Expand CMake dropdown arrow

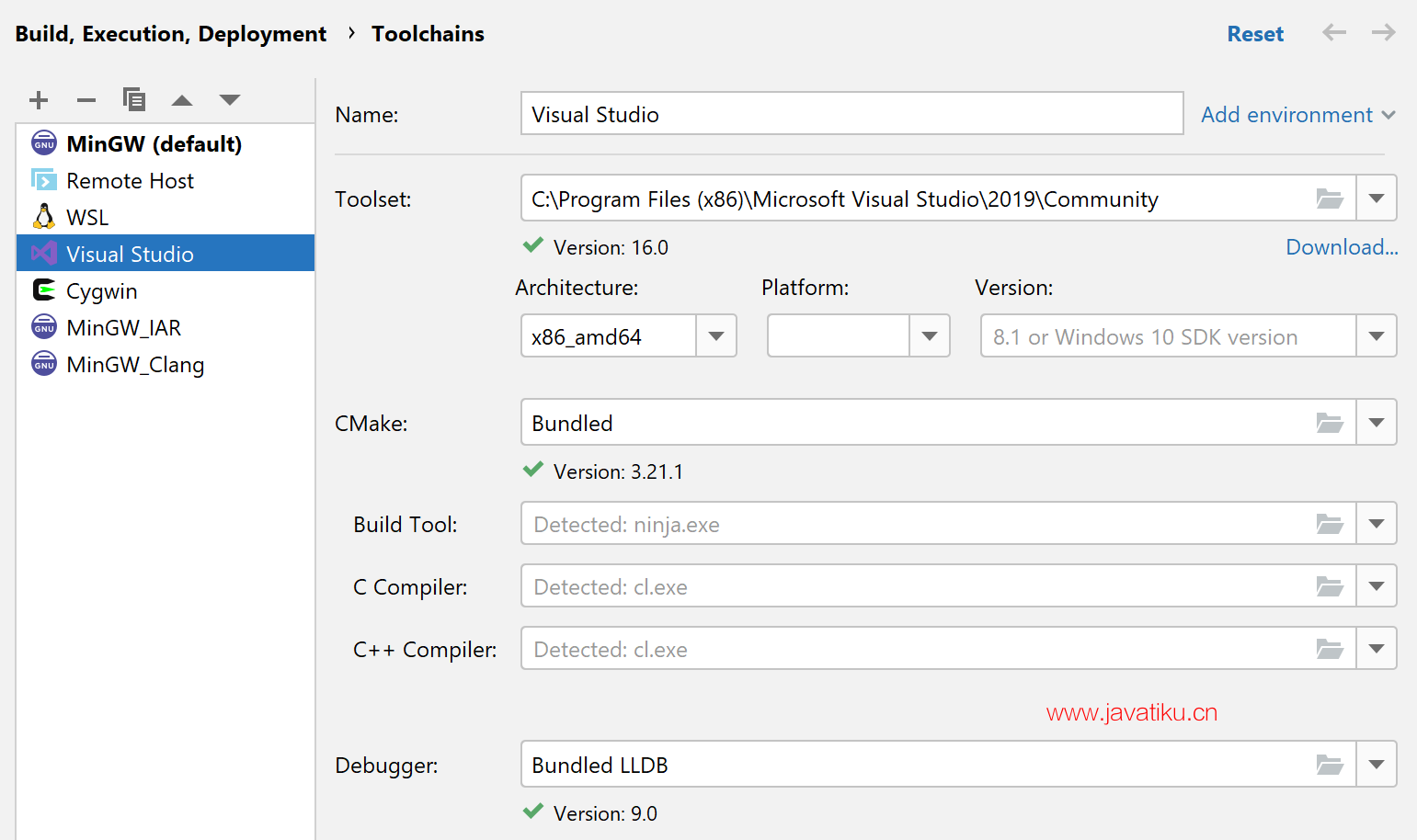1377,423
